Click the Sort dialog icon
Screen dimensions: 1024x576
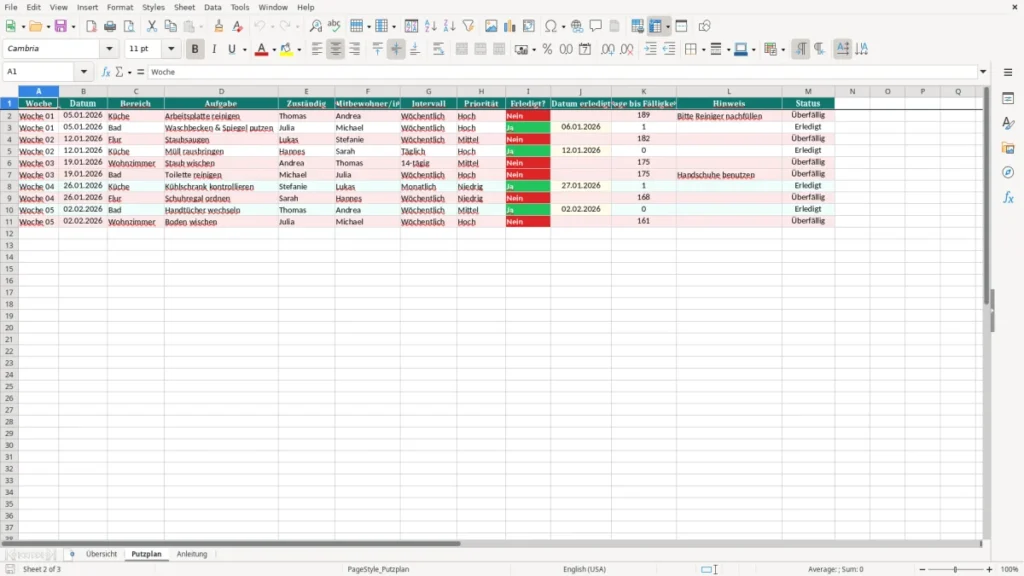[411, 26]
